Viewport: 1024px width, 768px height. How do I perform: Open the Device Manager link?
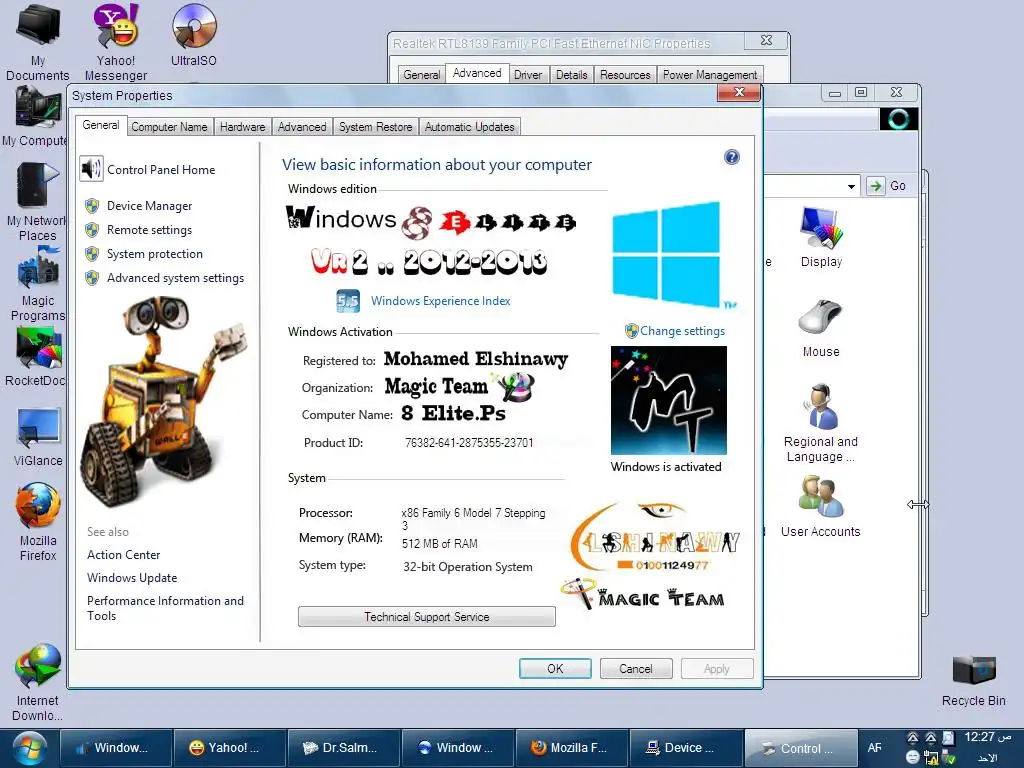pos(150,206)
